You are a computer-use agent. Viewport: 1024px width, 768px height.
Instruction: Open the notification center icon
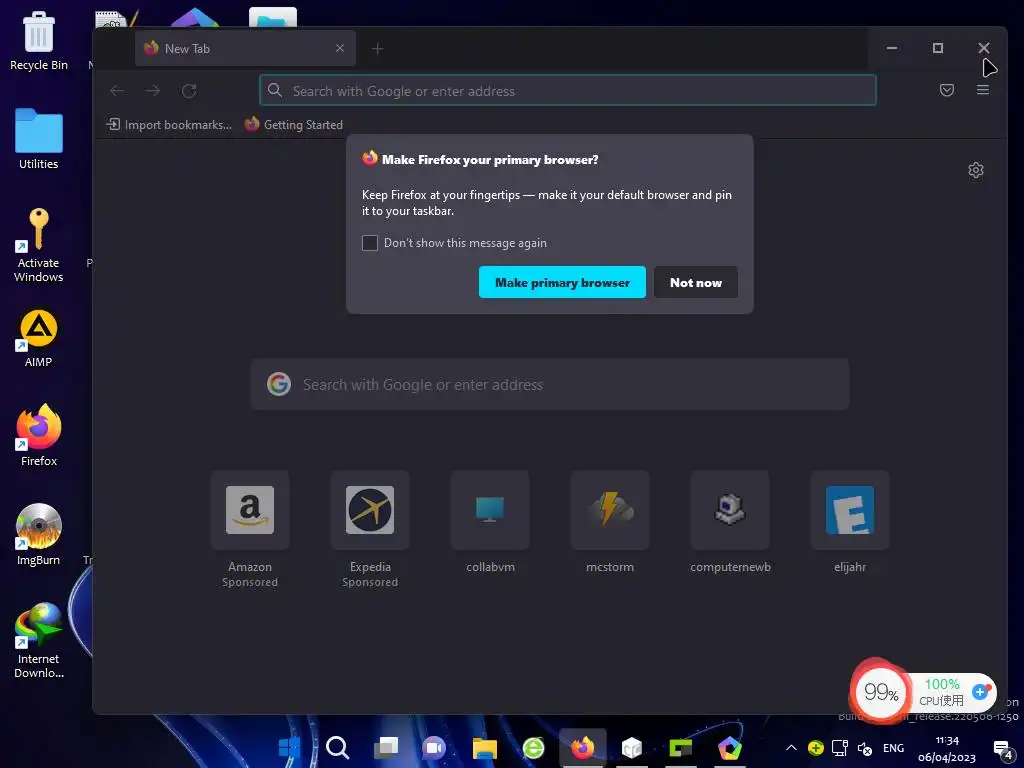click(x=1002, y=749)
